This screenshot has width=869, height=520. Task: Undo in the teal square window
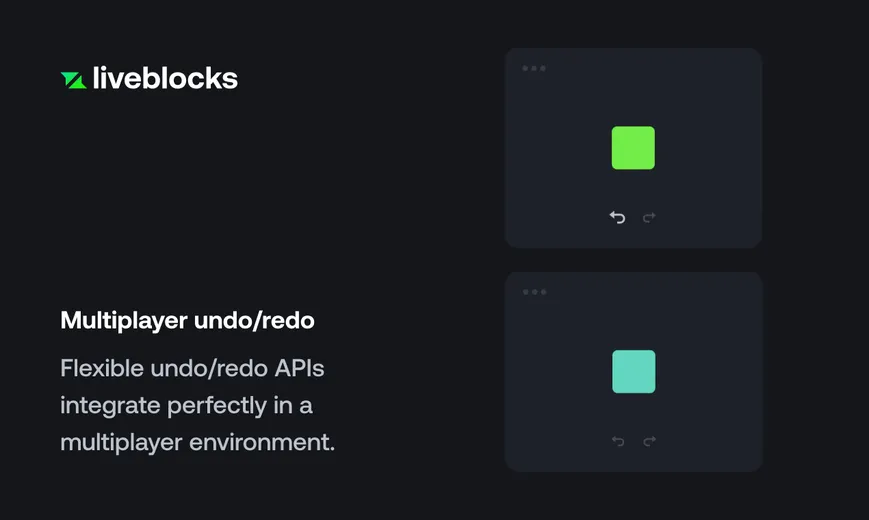point(618,441)
